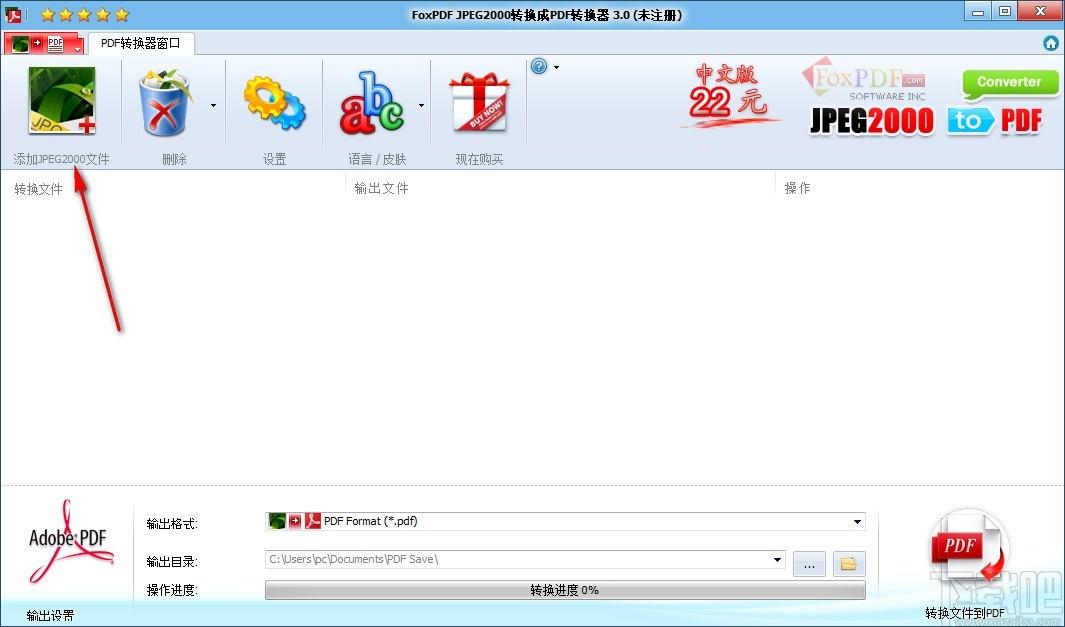The image size is (1065, 627).
Task: Click the five-star rating in title bar
Action: click(x=85, y=15)
